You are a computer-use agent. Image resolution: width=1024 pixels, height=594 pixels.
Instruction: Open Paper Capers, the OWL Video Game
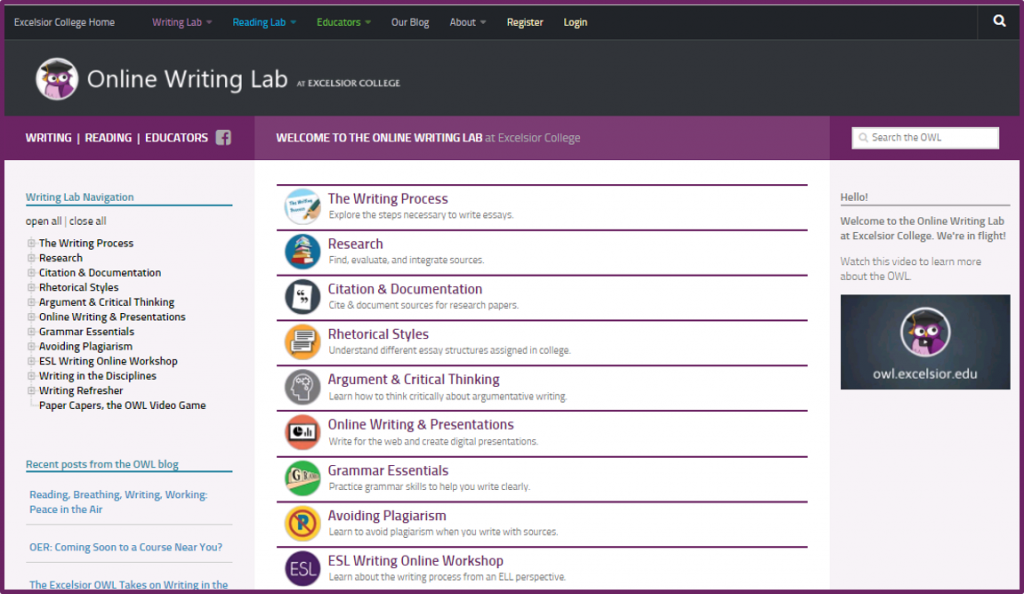122,405
